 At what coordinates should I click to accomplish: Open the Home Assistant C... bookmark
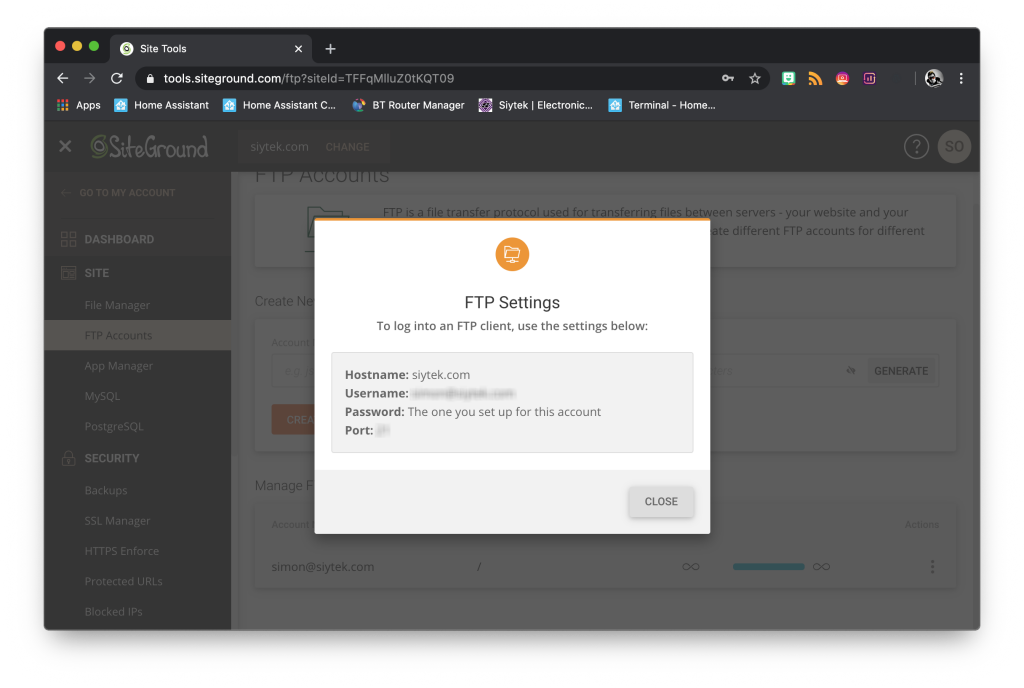(x=279, y=105)
